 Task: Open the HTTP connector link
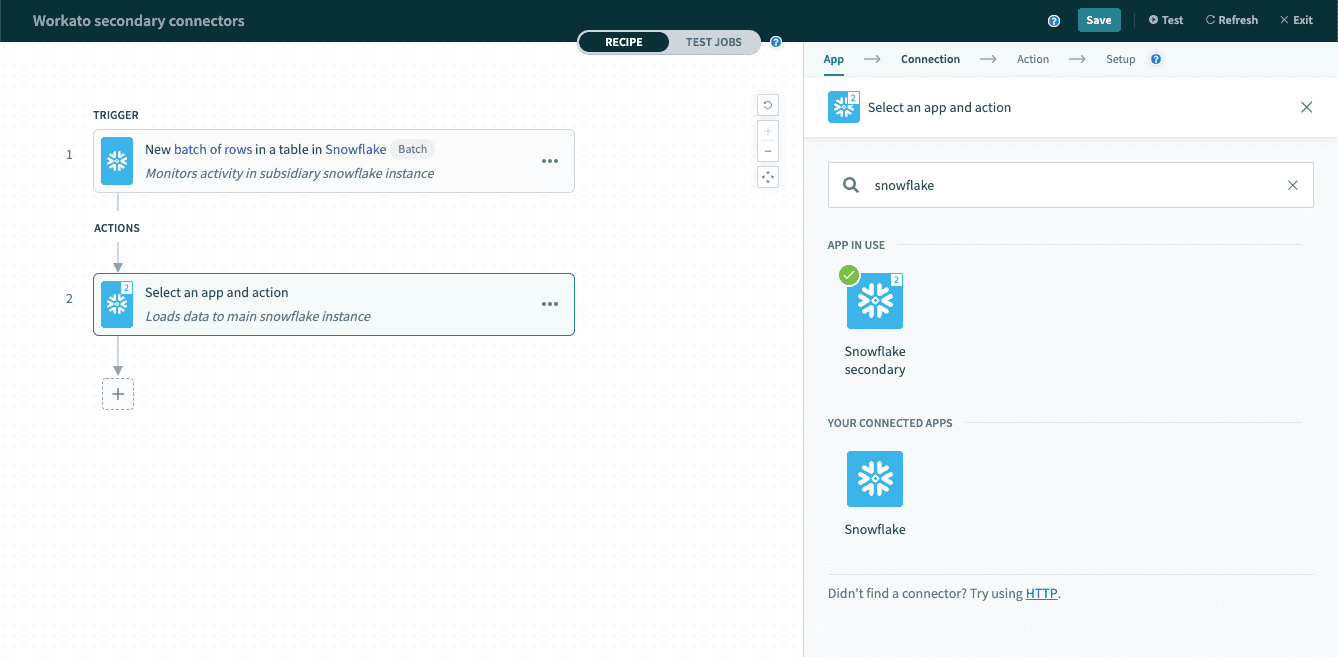[1041, 593]
